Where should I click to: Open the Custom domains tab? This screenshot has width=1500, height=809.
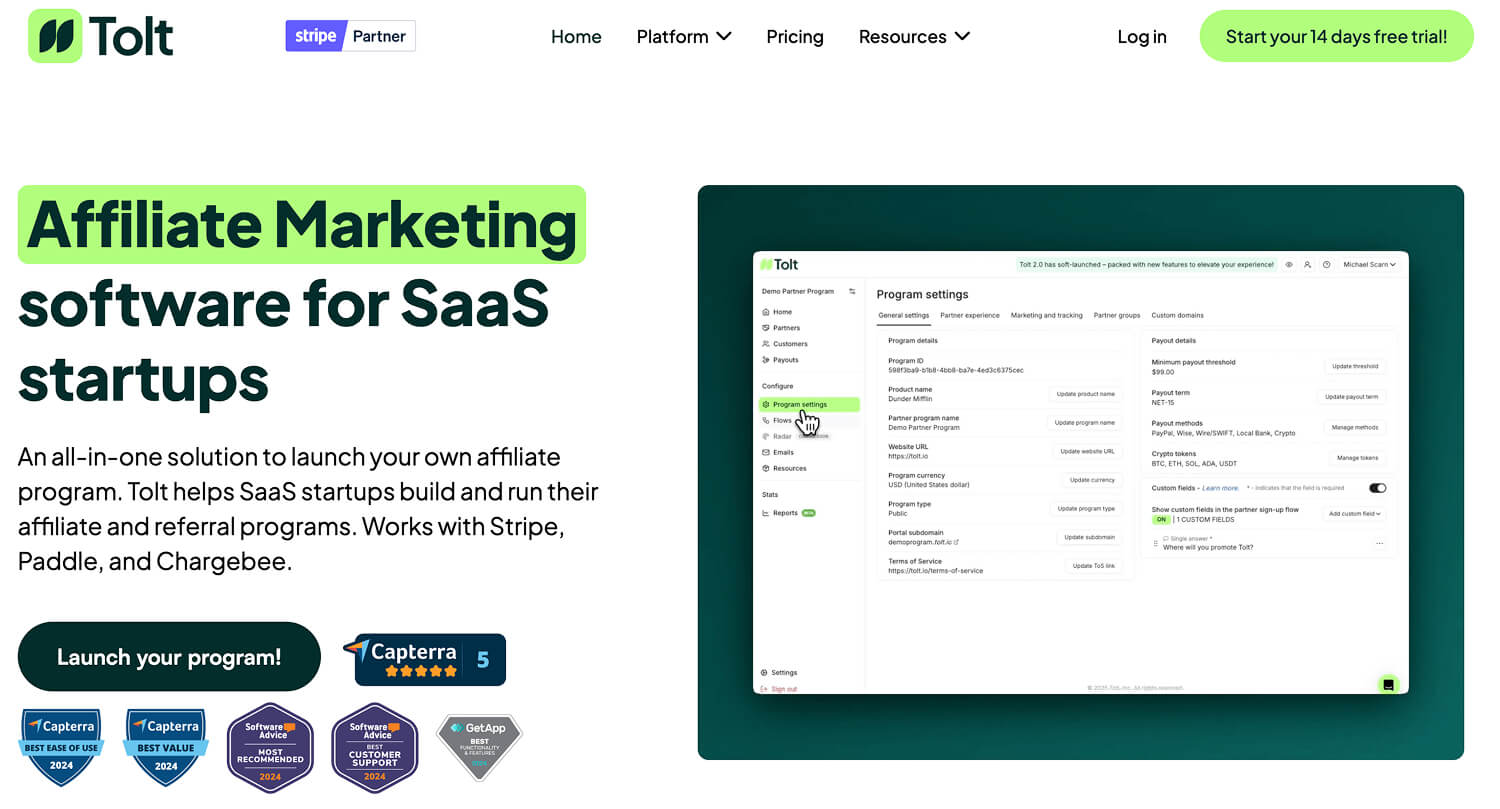pos(1177,315)
